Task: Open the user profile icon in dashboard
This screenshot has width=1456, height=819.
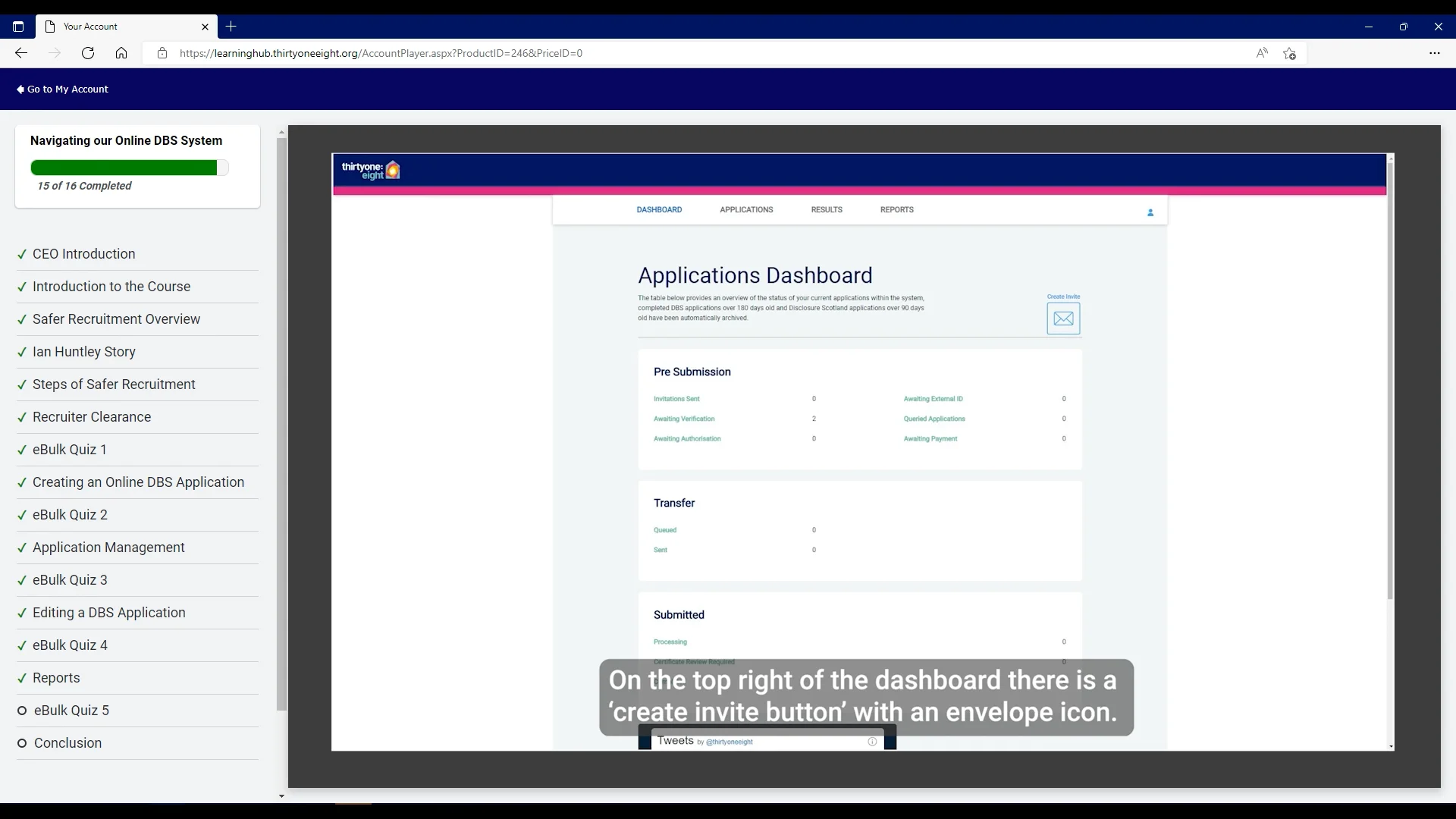Action: point(1150,213)
